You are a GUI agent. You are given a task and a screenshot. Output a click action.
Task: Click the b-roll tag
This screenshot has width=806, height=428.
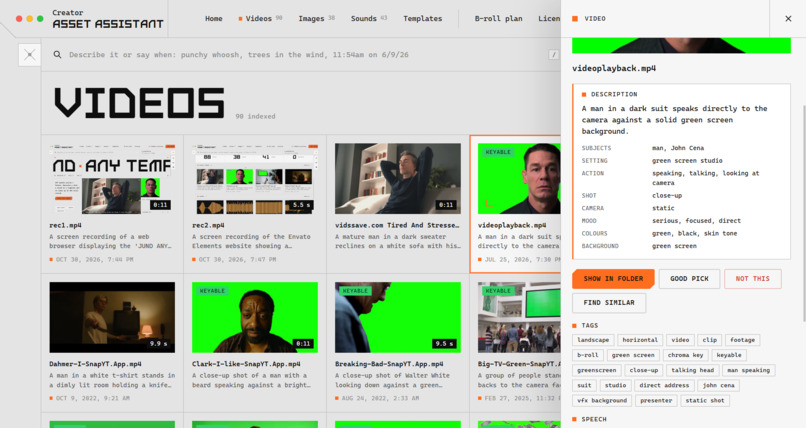pyautogui.click(x=588, y=355)
